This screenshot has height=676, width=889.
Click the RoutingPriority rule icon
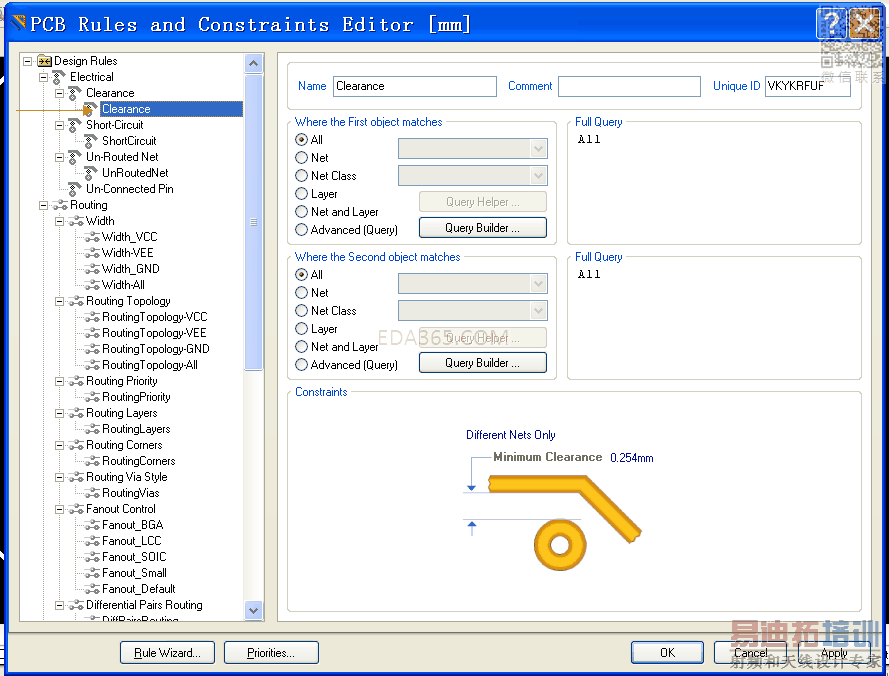(x=92, y=397)
